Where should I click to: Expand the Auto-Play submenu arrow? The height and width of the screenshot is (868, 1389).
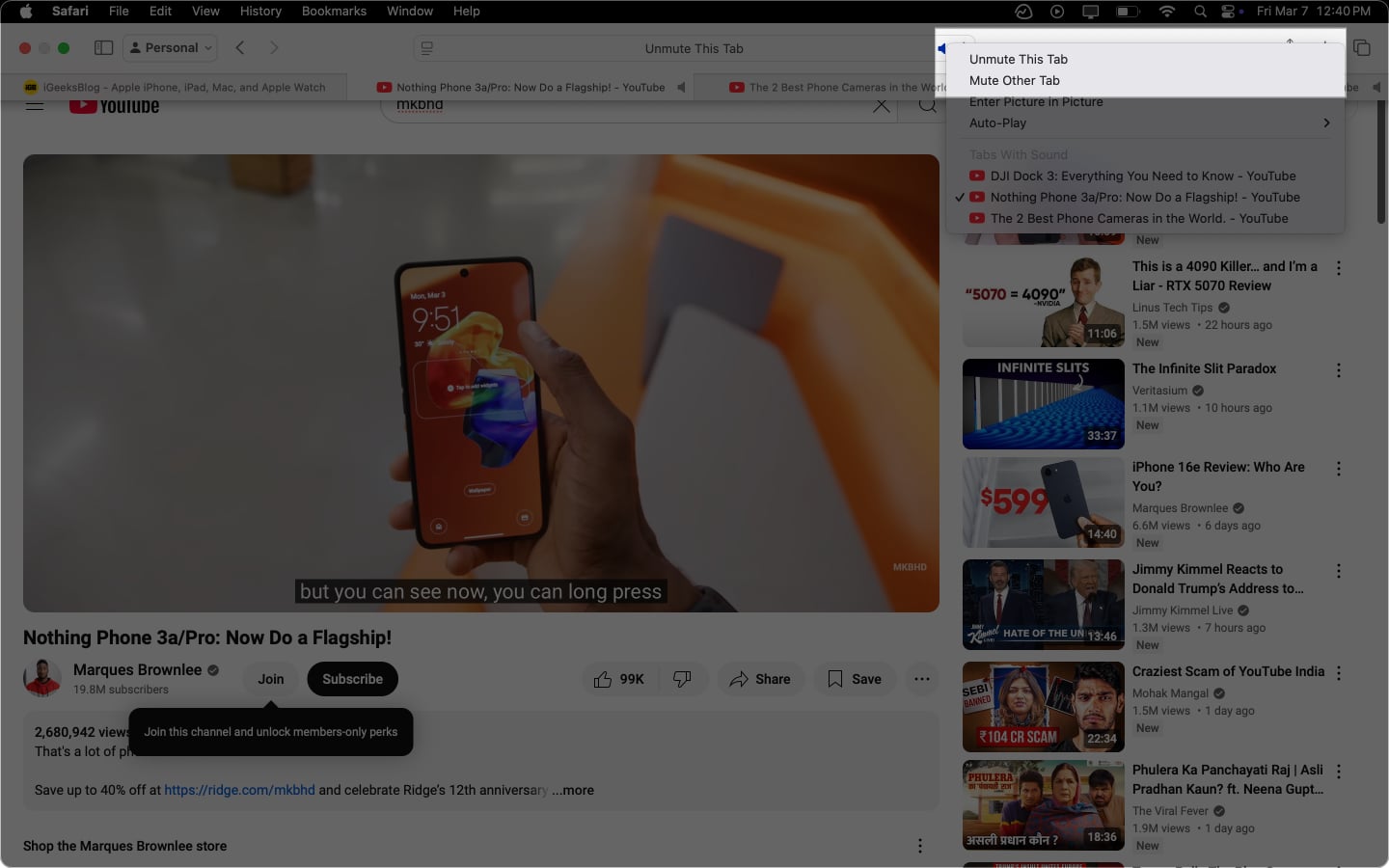[x=1326, y=122]
